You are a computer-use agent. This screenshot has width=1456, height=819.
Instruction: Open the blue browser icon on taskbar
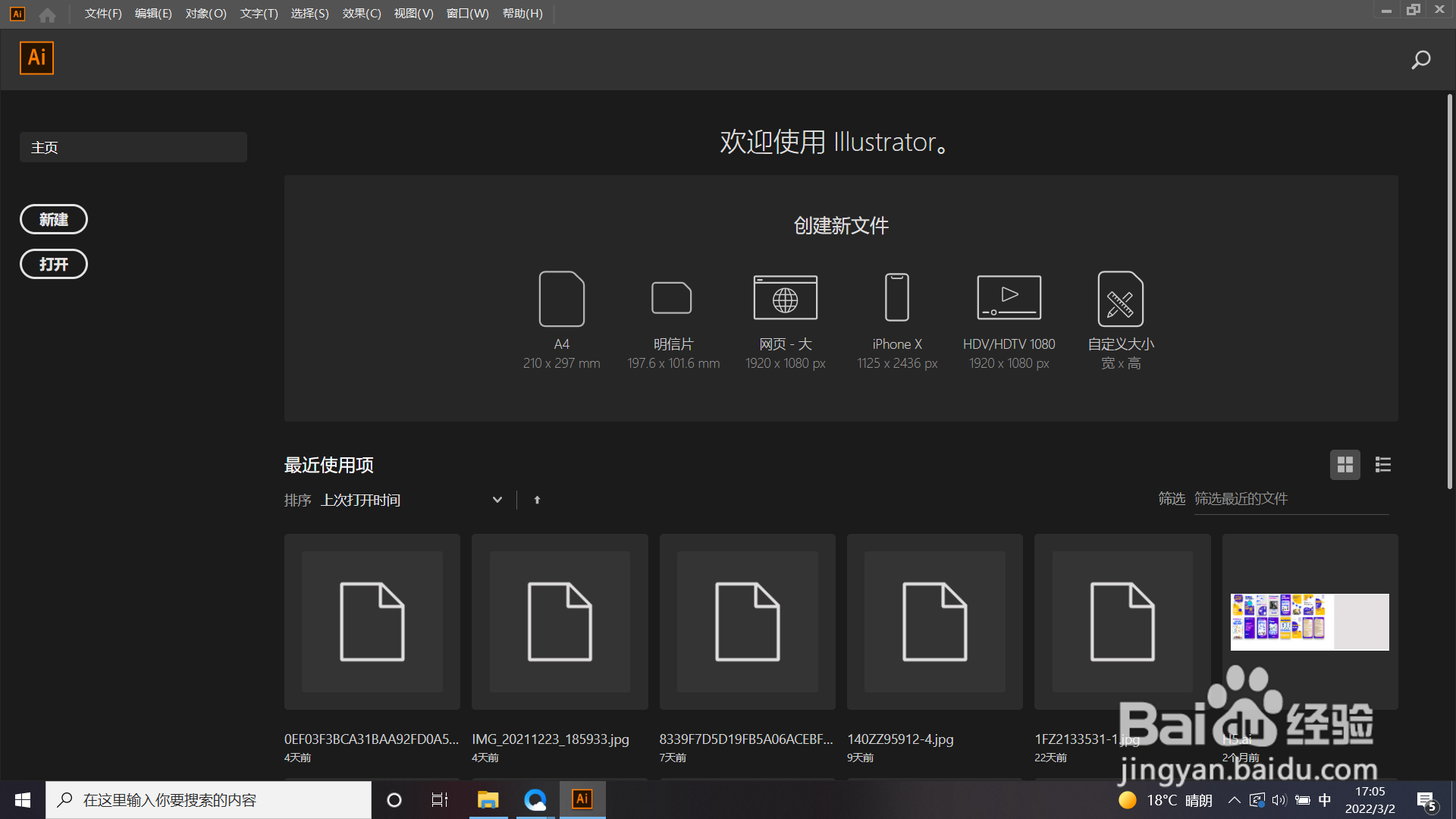tap(535, 800)
